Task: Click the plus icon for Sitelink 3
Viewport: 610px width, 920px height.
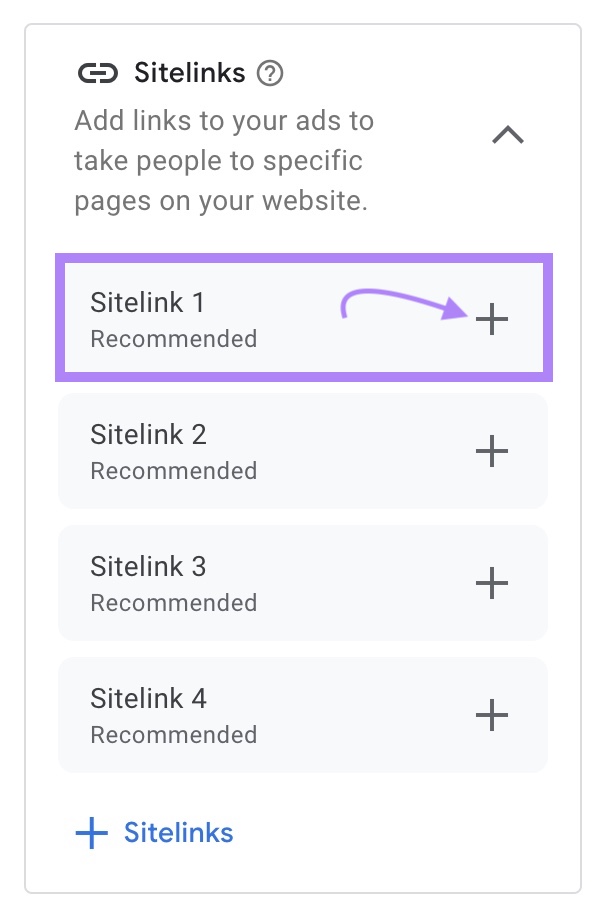Action: pos(491,583)
